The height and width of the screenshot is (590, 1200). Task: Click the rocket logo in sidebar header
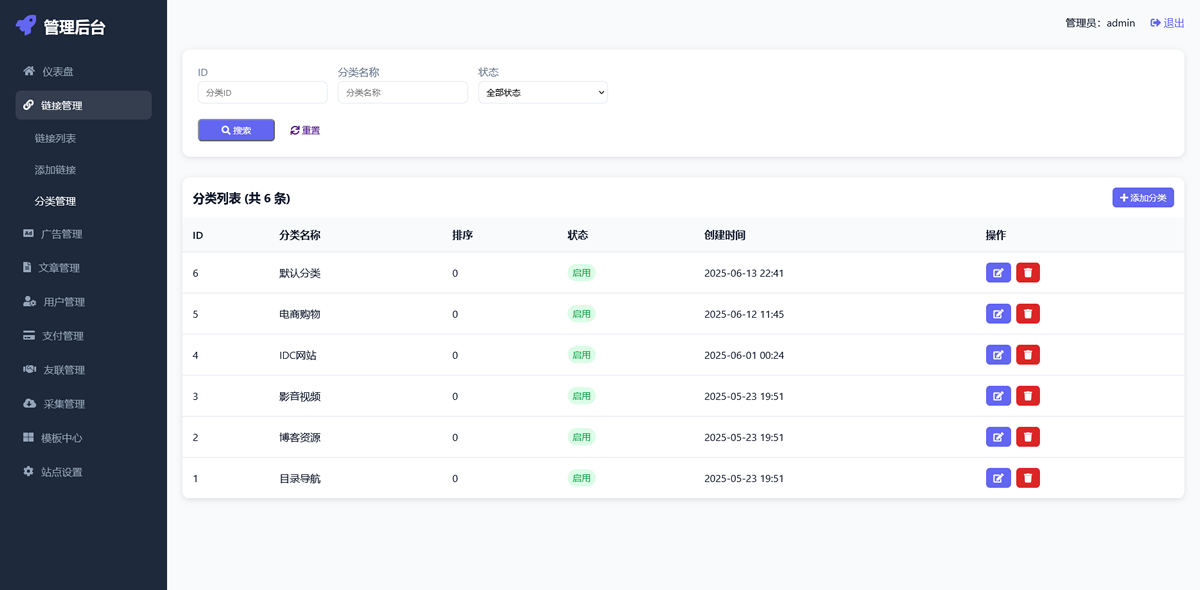26,26
